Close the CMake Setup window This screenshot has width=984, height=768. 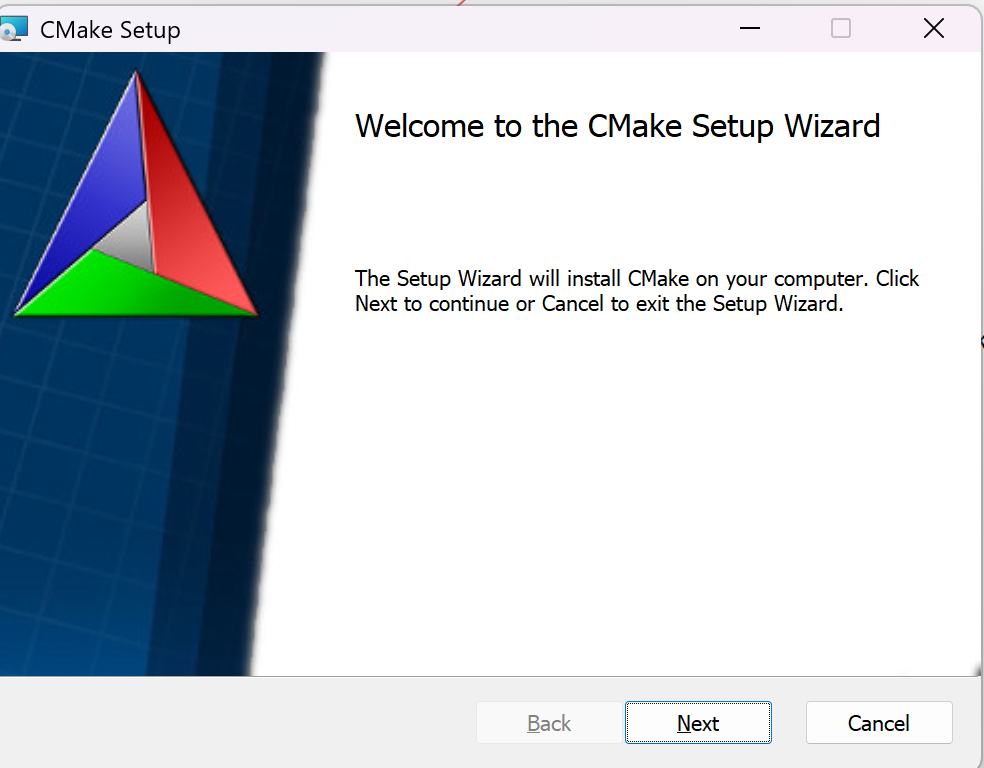click(934, 28)
